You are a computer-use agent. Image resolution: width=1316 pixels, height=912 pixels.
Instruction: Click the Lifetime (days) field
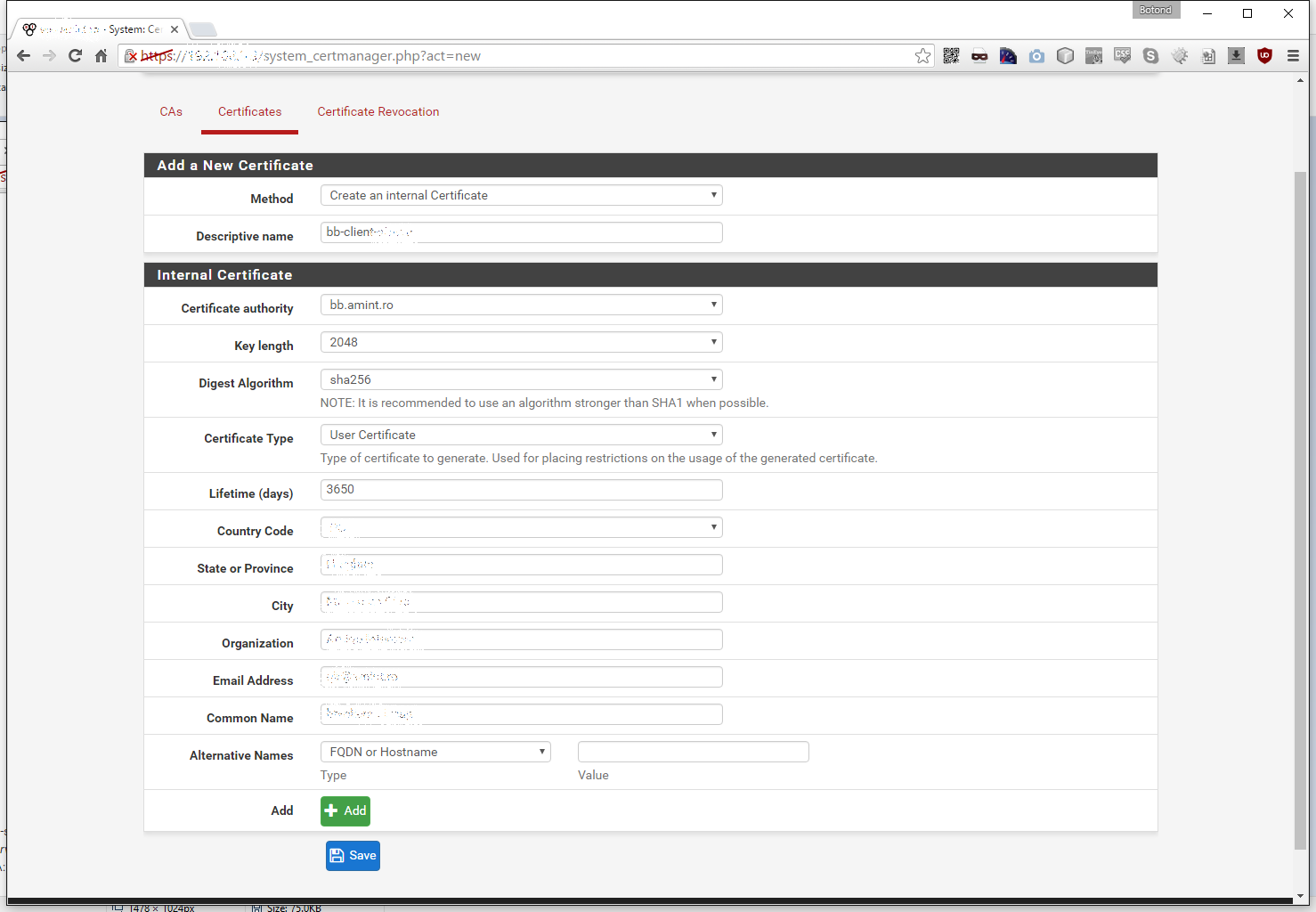(521, 490)
